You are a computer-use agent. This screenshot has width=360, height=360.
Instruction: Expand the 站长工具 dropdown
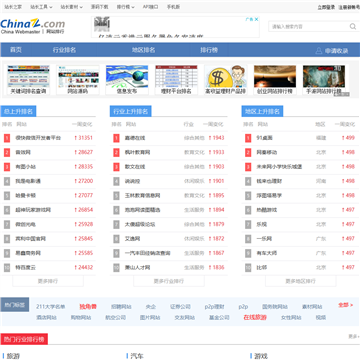[41, 7]
